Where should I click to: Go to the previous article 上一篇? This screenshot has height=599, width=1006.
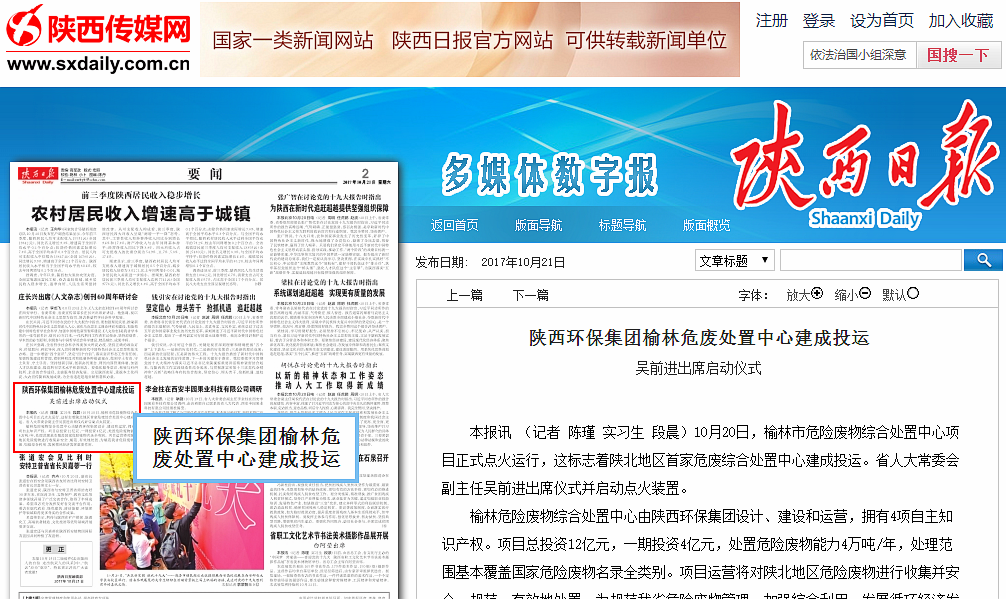[464, 295]
